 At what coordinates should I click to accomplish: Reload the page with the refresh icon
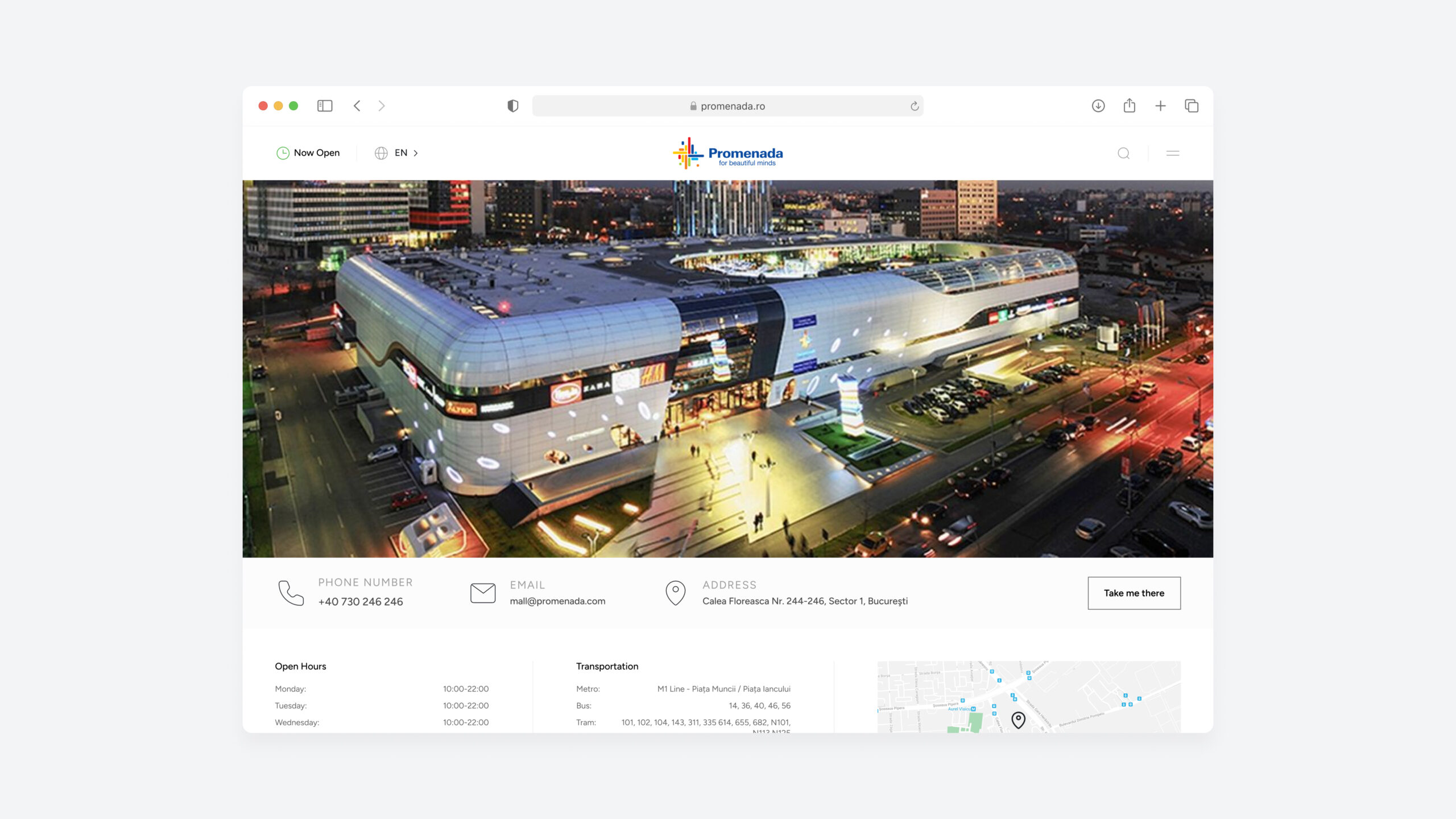(914, 106)
